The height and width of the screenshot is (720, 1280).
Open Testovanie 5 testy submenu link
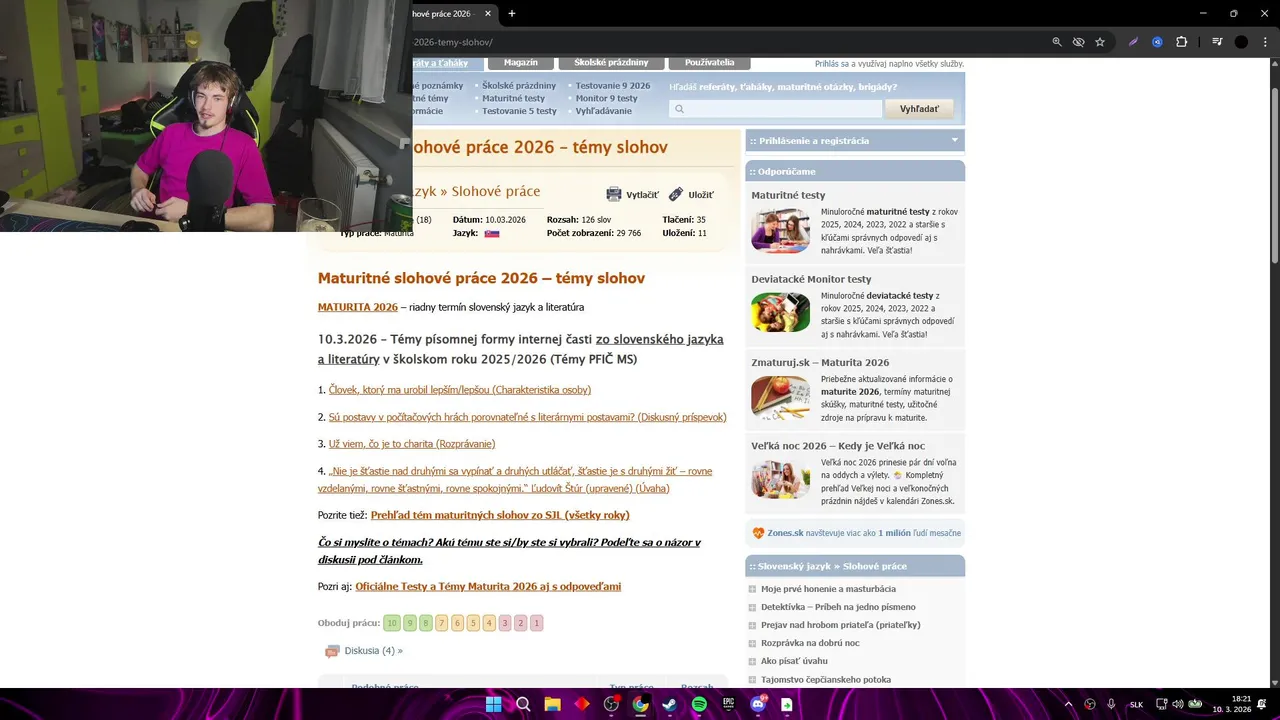point(519,111)
